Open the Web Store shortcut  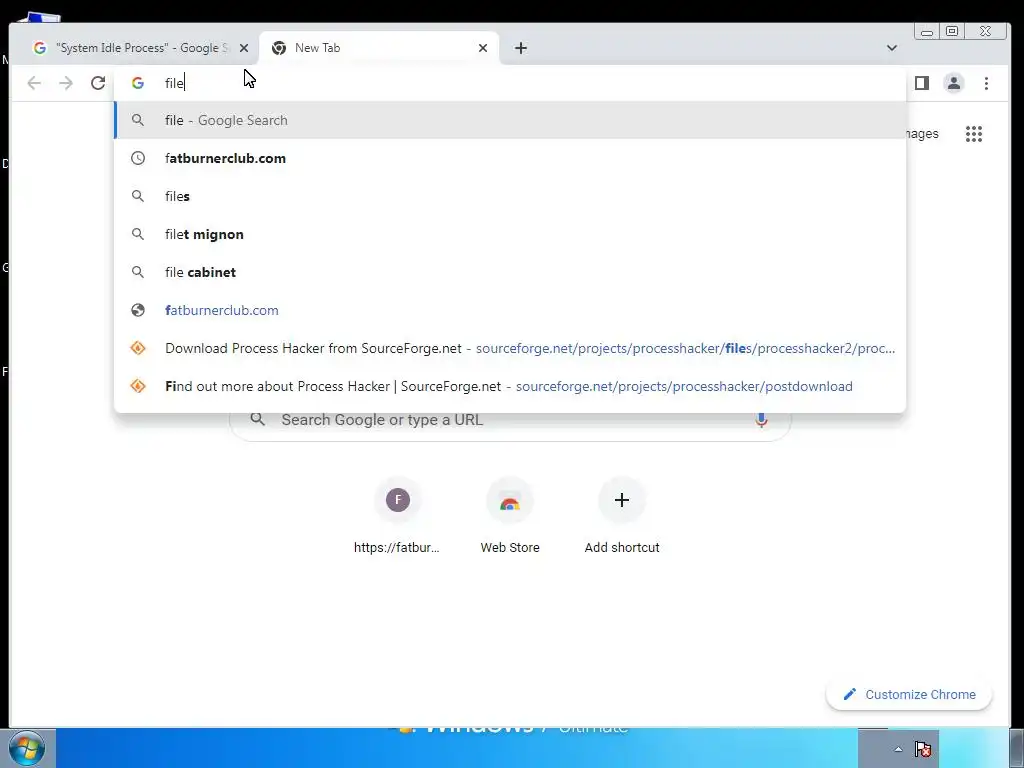tap(510, 518)
